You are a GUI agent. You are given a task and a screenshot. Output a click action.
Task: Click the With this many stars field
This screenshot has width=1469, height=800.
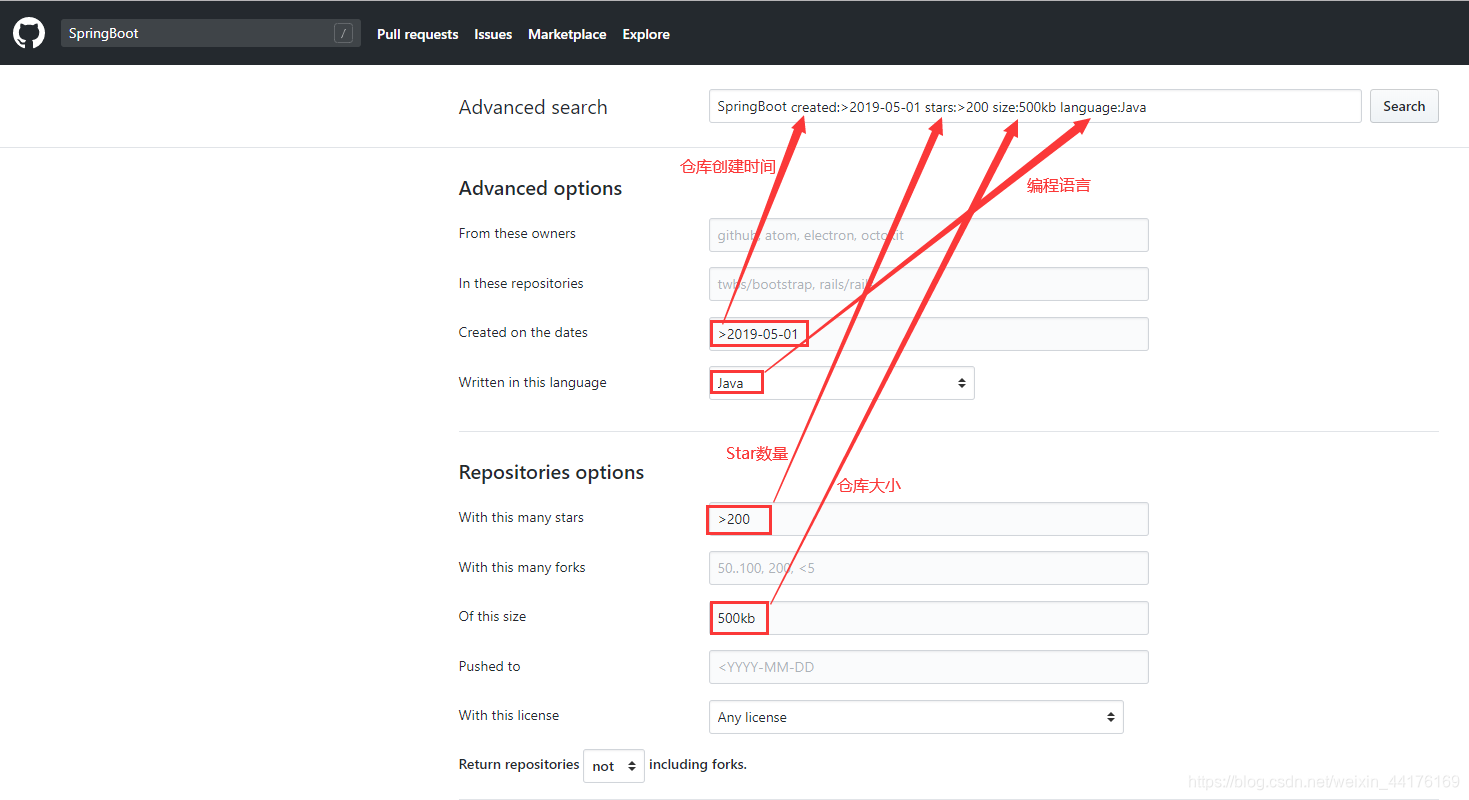click(x=928, y=519)
